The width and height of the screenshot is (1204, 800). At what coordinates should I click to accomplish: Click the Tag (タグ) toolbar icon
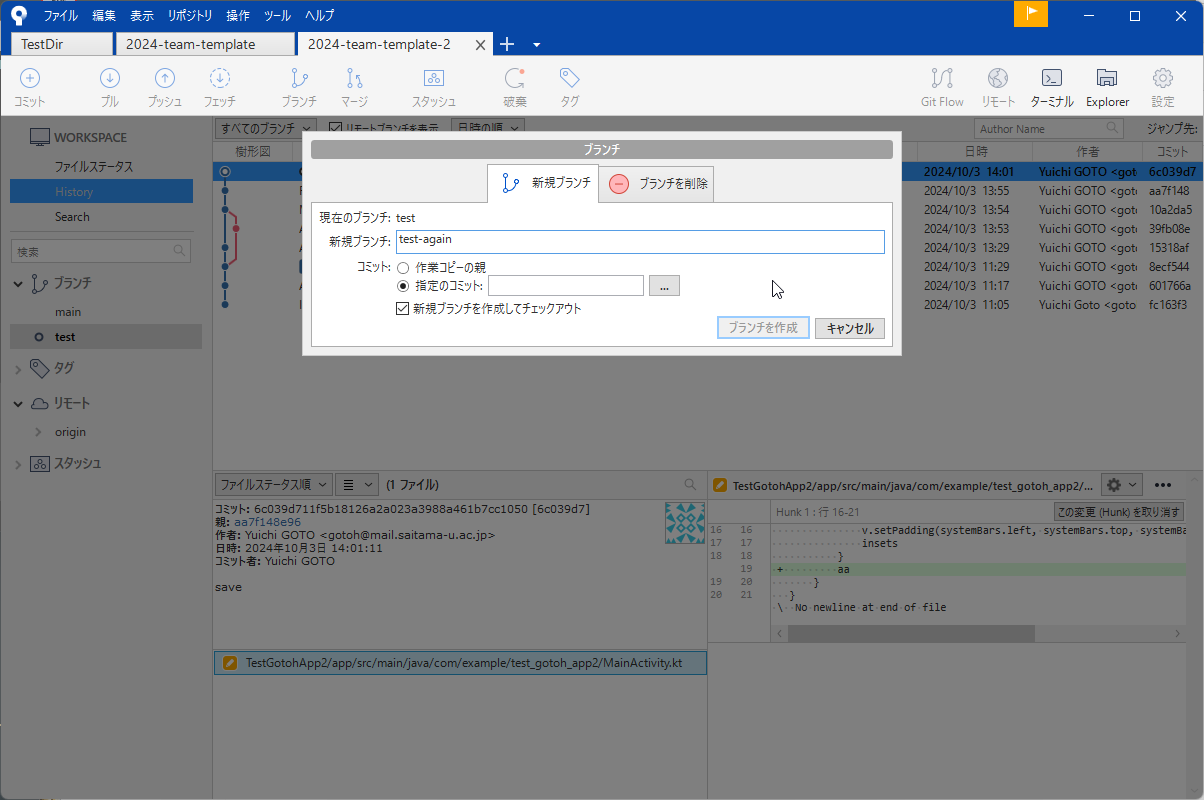coord(569,78)
